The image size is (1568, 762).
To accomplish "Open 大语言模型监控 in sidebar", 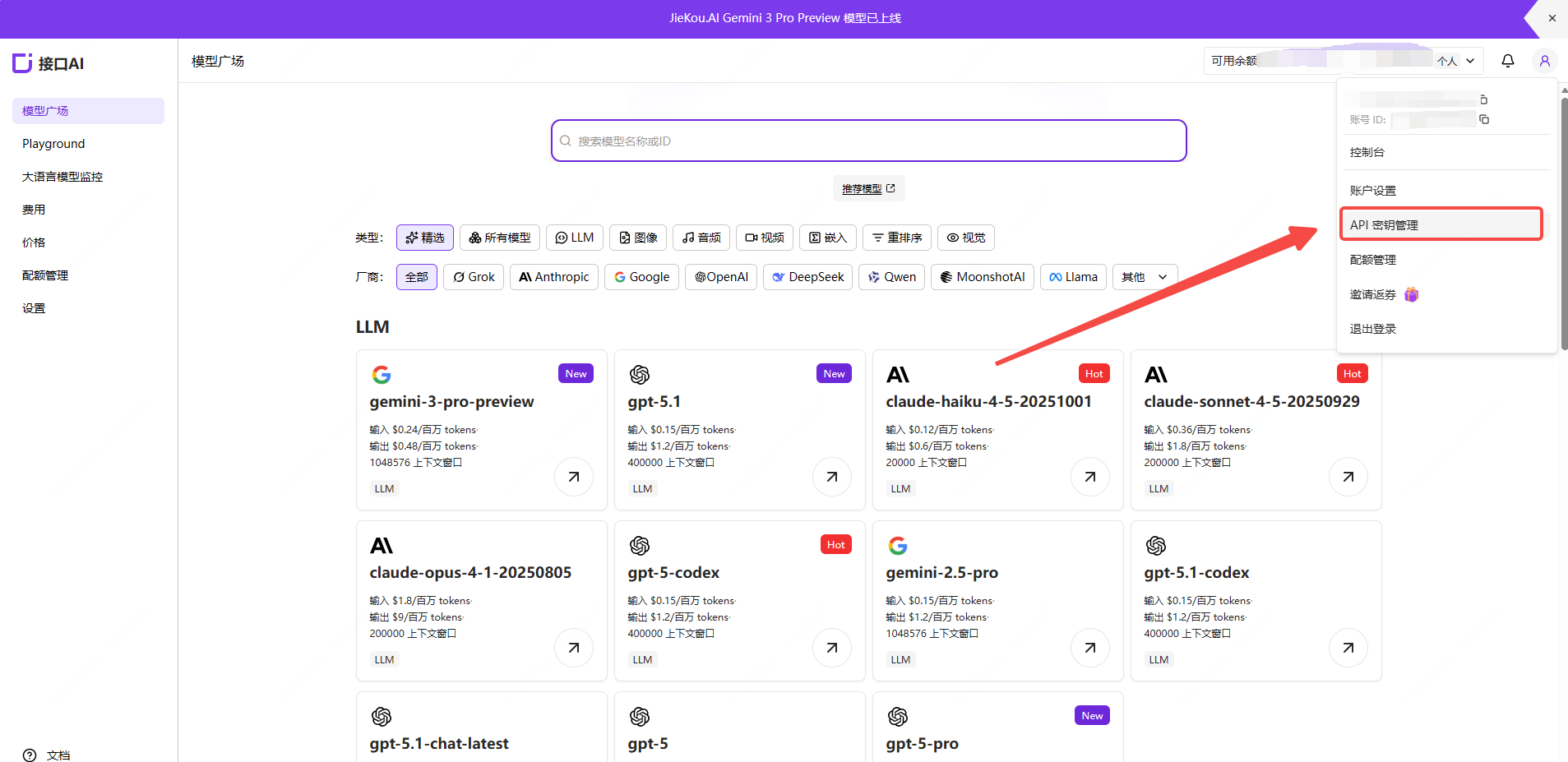I will (x=88, y=177).
